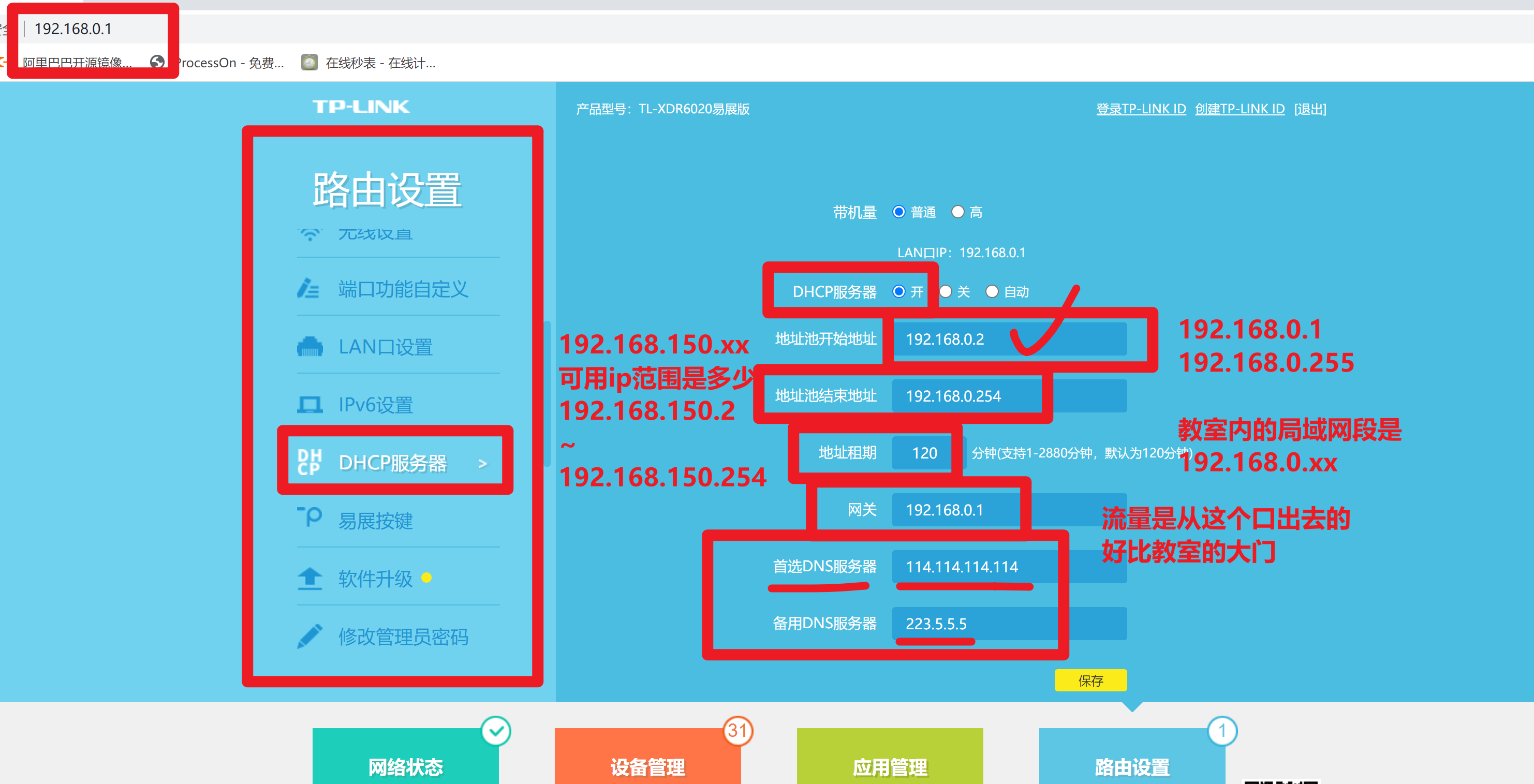1534x784 pixels.
Task: Click the gateway field showing 192.168.0.1
Action: [1010, 510]
